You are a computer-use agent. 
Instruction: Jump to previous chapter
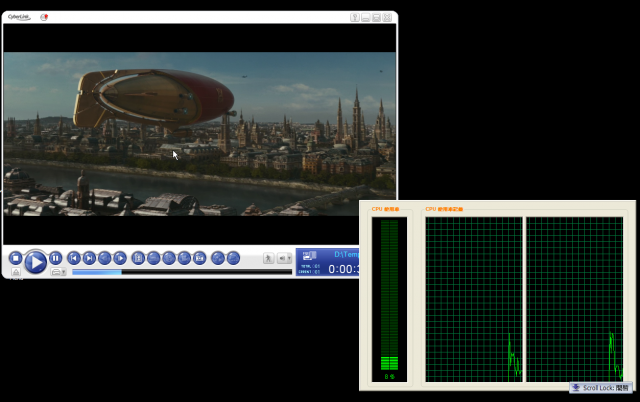coord(74,258)
